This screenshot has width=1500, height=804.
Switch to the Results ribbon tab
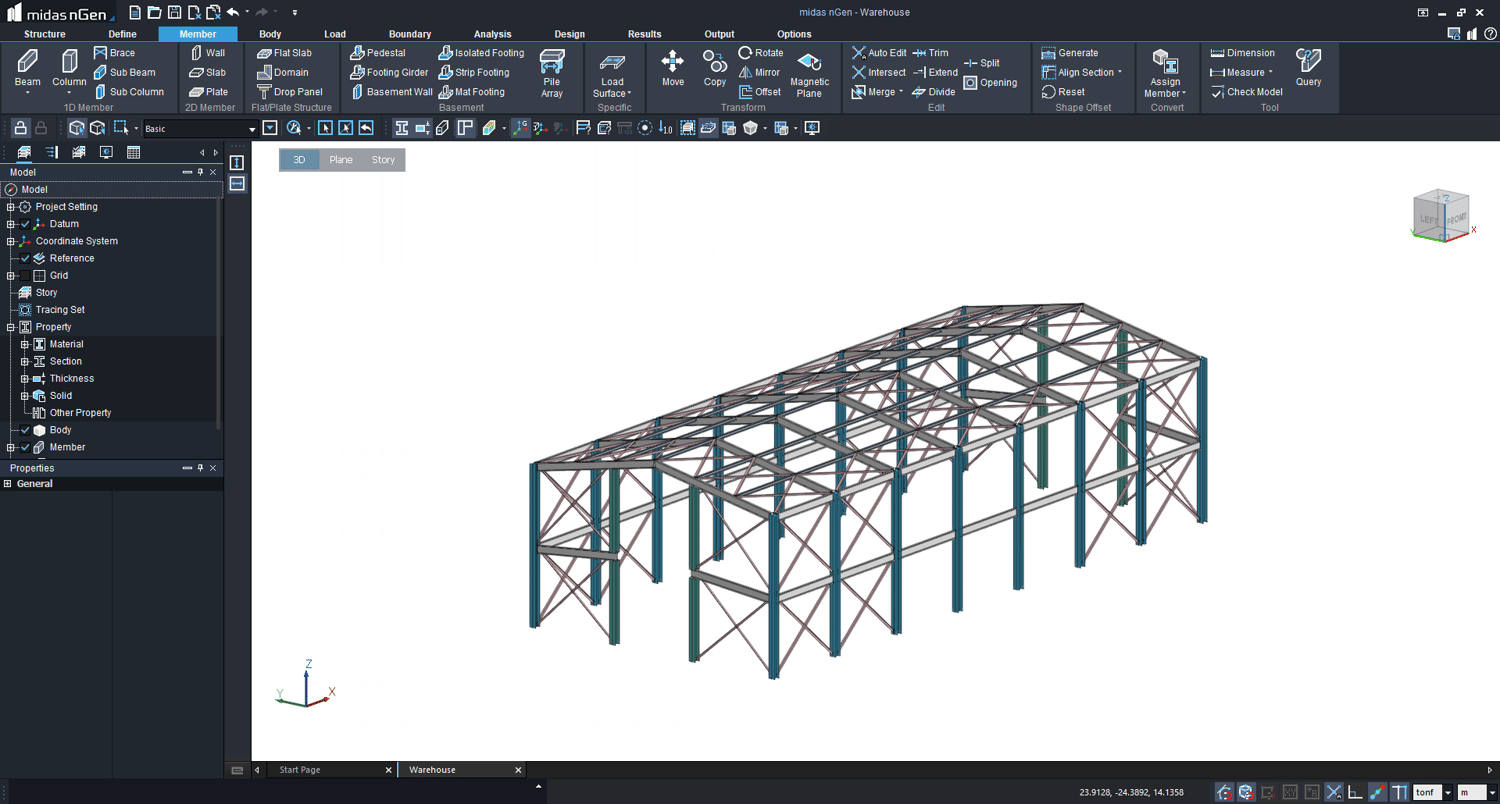coord(645,33)
